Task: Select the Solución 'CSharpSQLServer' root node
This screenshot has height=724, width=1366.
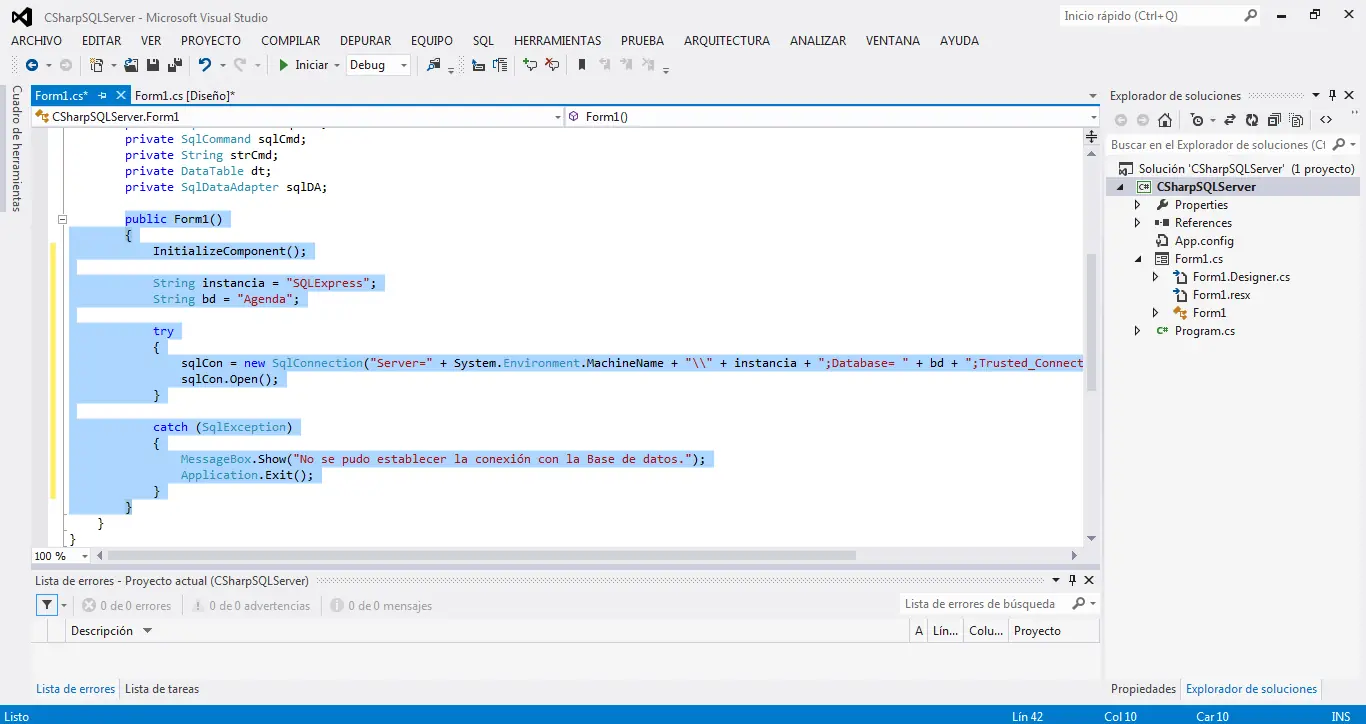Action: 1237,169
